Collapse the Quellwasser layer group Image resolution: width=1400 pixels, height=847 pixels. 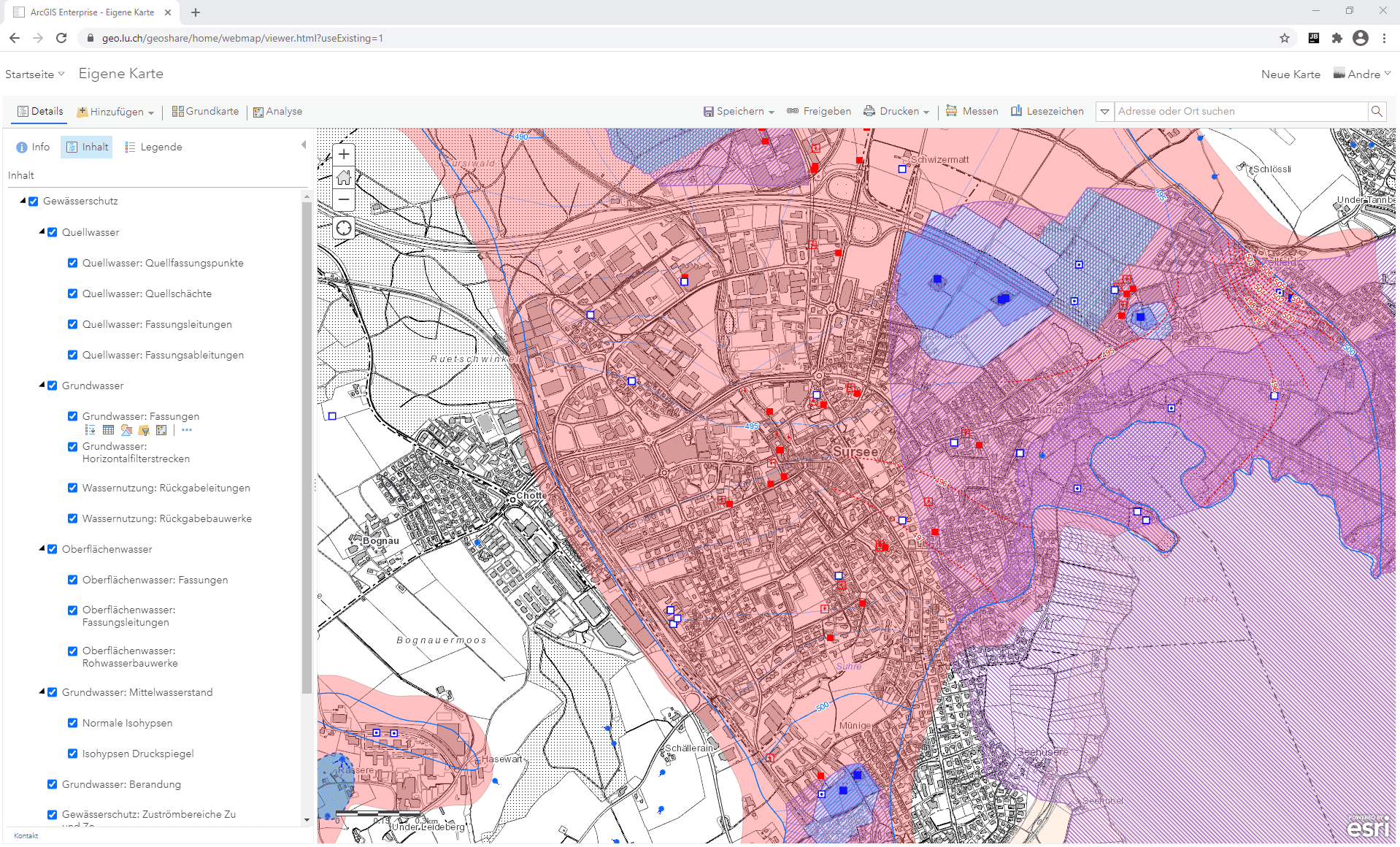42,231
